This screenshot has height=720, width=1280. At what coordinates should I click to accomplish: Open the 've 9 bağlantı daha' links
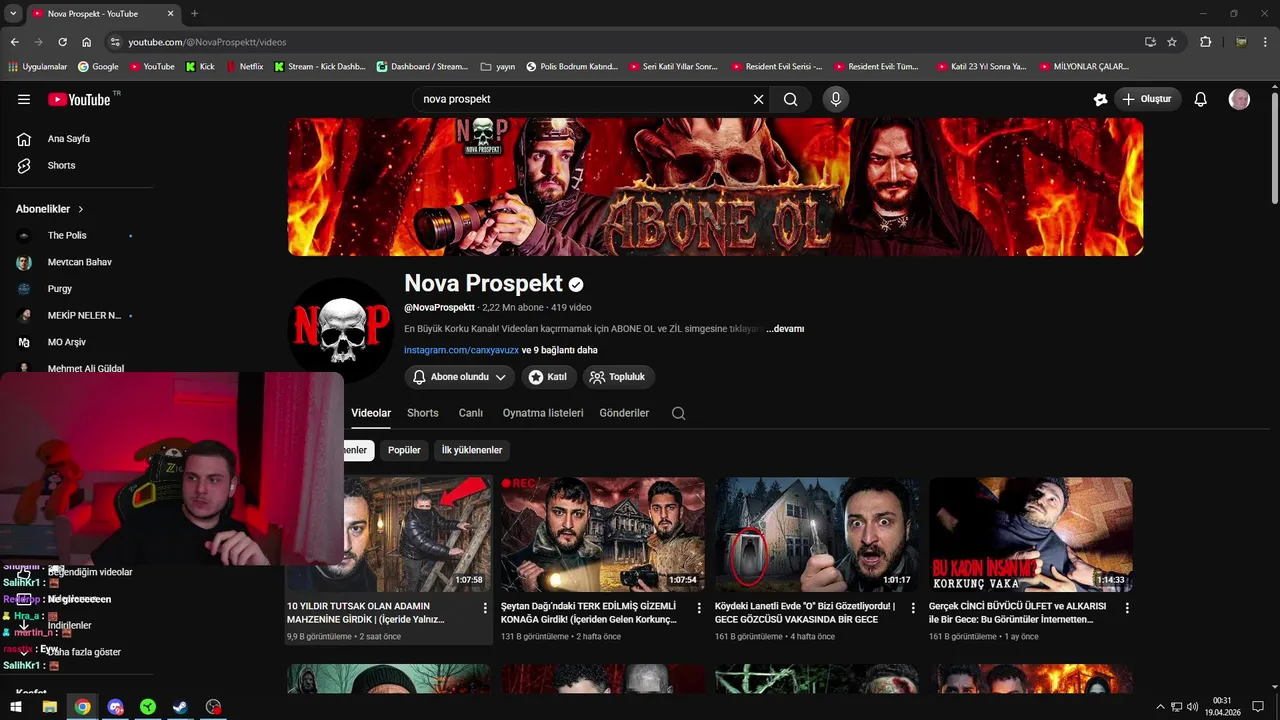pos(560,350)
